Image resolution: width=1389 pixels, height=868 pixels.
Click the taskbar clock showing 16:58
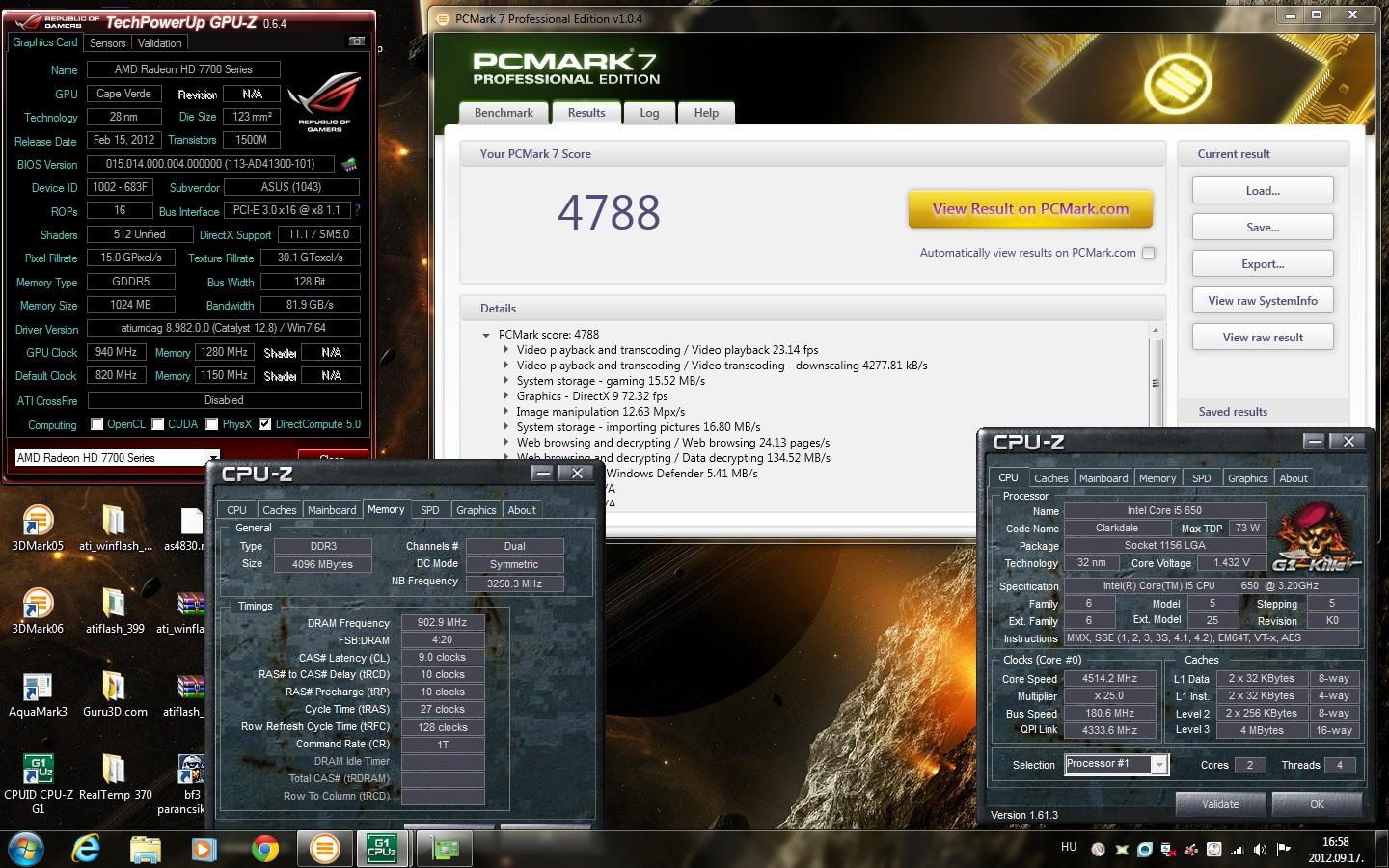click(x=1335, y=849)
